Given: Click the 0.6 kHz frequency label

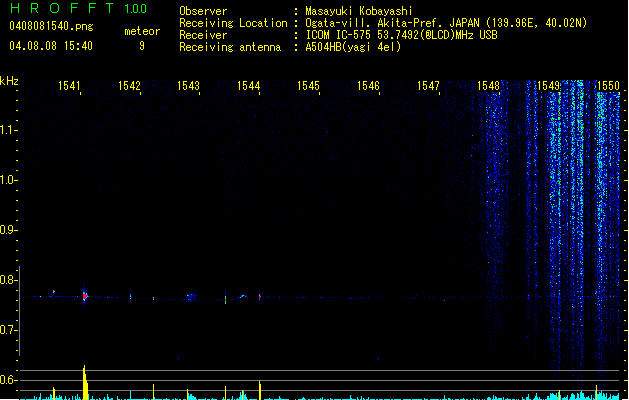Looking at the screenshot, I should coord(8,380).
